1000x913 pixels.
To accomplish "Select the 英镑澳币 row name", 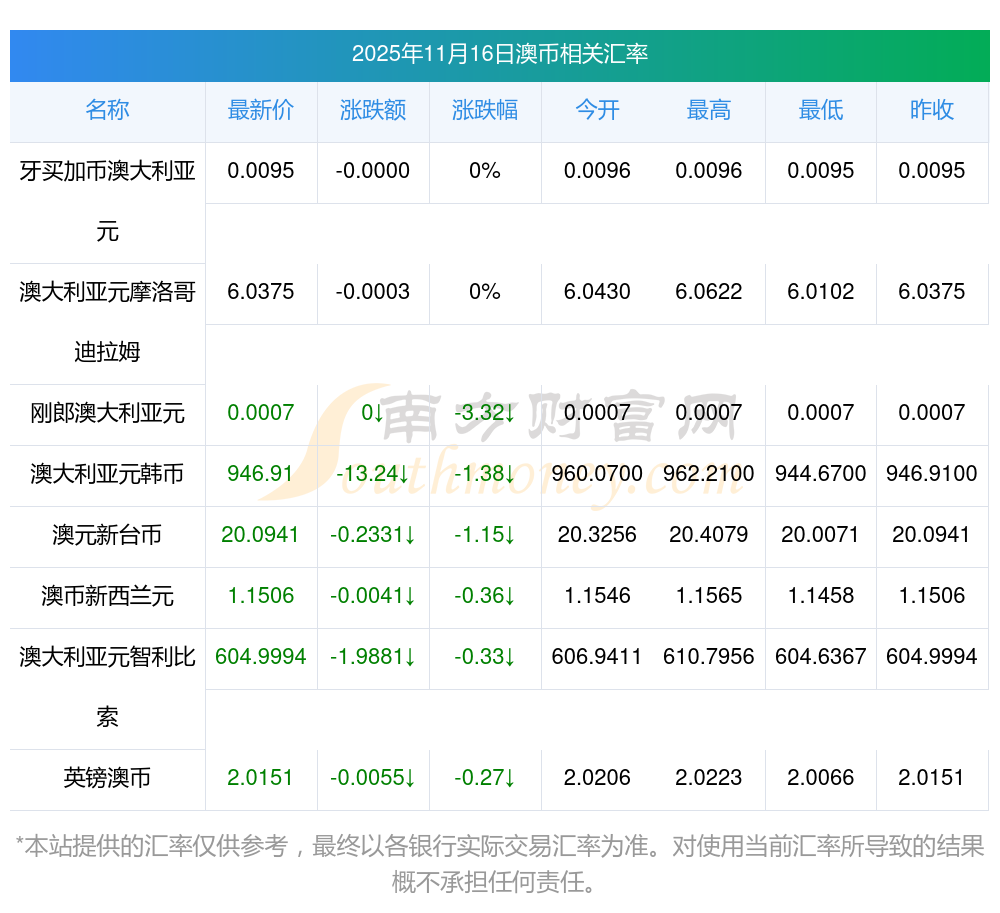I will [x=107, y=778].
